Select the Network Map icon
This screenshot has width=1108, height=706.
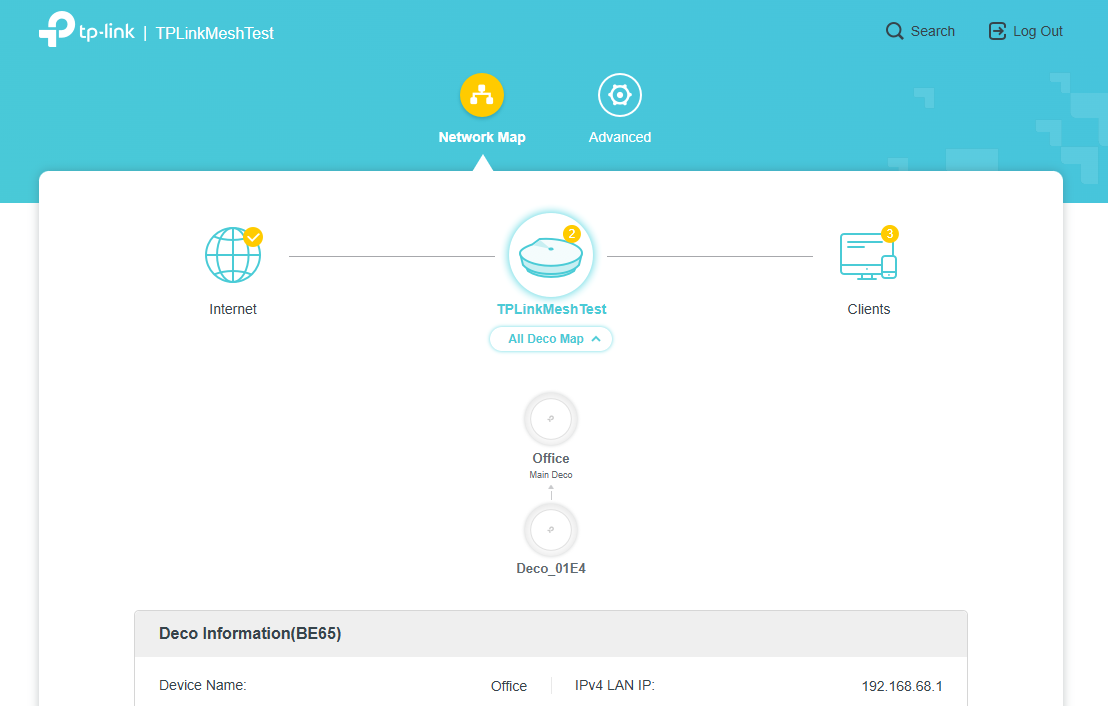[482, 95]
